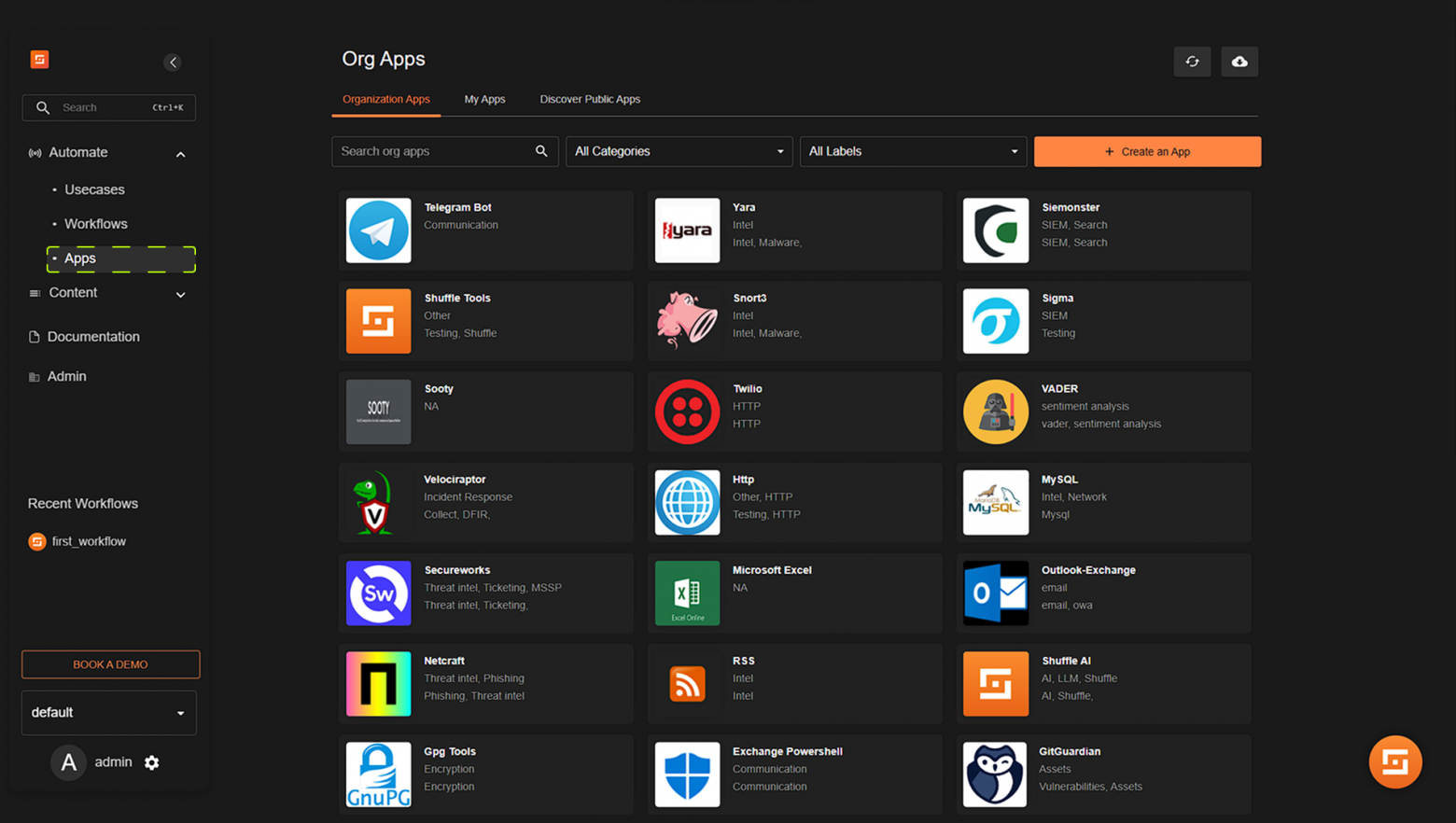Click the Secureworks app title

(x=457, y=569)
